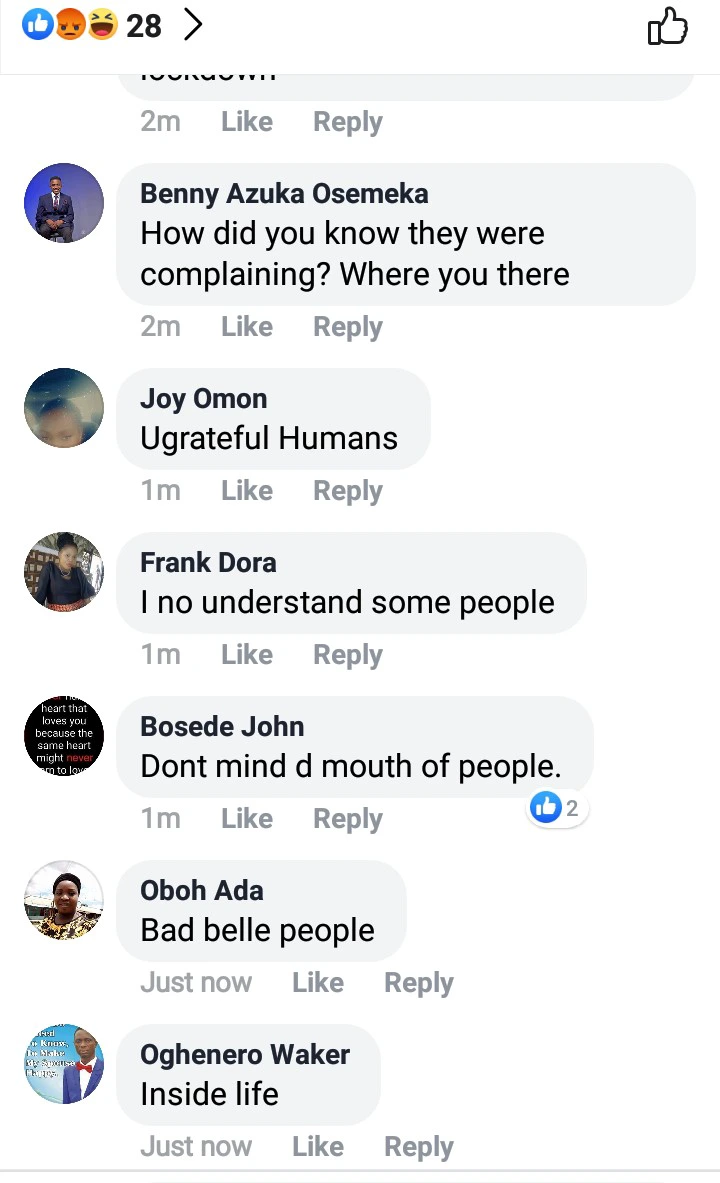Reply to Oghenero Waker's Inside life comment
The height and width of the screenshot is (1183, 720).
pyautogui.click(x=419, y=1147)
